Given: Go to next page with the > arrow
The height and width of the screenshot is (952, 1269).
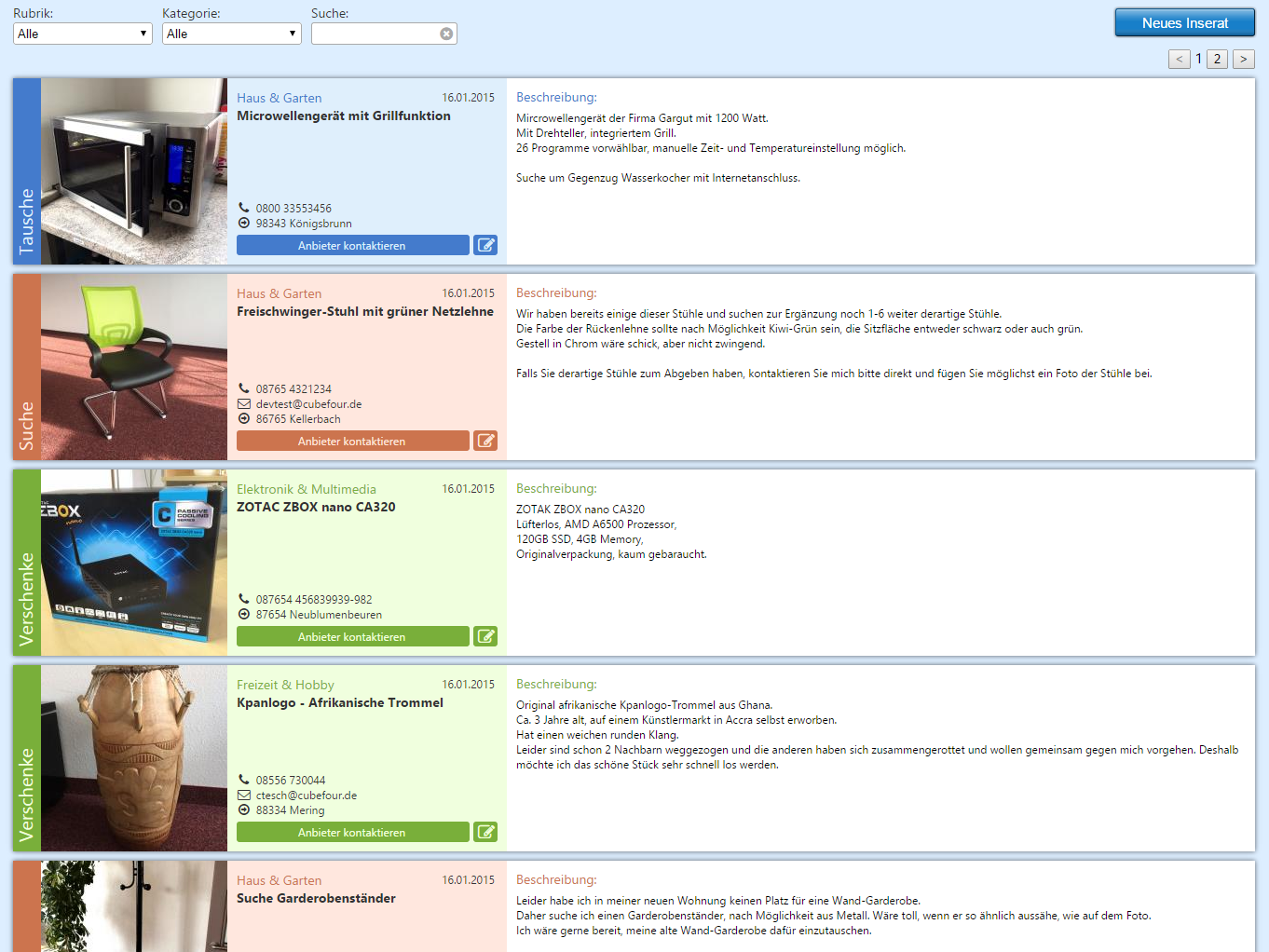Looking at the screenshot, I should click(1244, 59).
